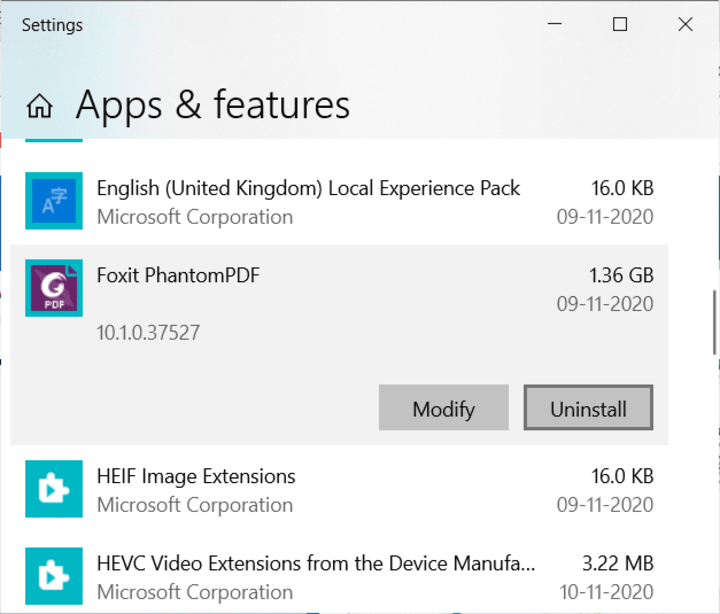This screenshot has width=720, height=614.
Task: Click the Apps & features heading
Action: click(x=213, y=106)
